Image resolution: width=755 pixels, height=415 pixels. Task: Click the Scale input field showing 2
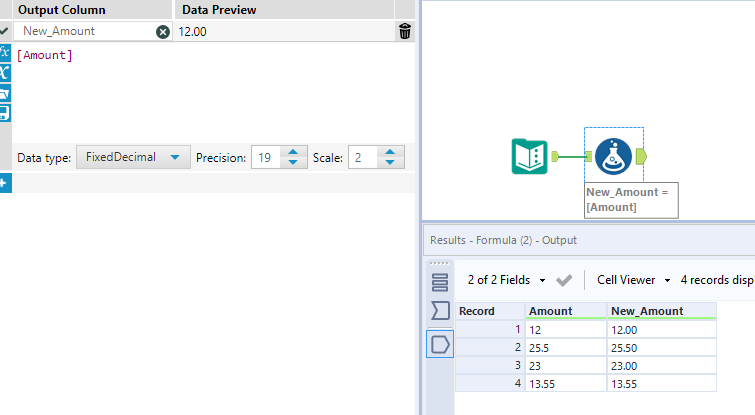pyautogui.click(x=363, y=157)
